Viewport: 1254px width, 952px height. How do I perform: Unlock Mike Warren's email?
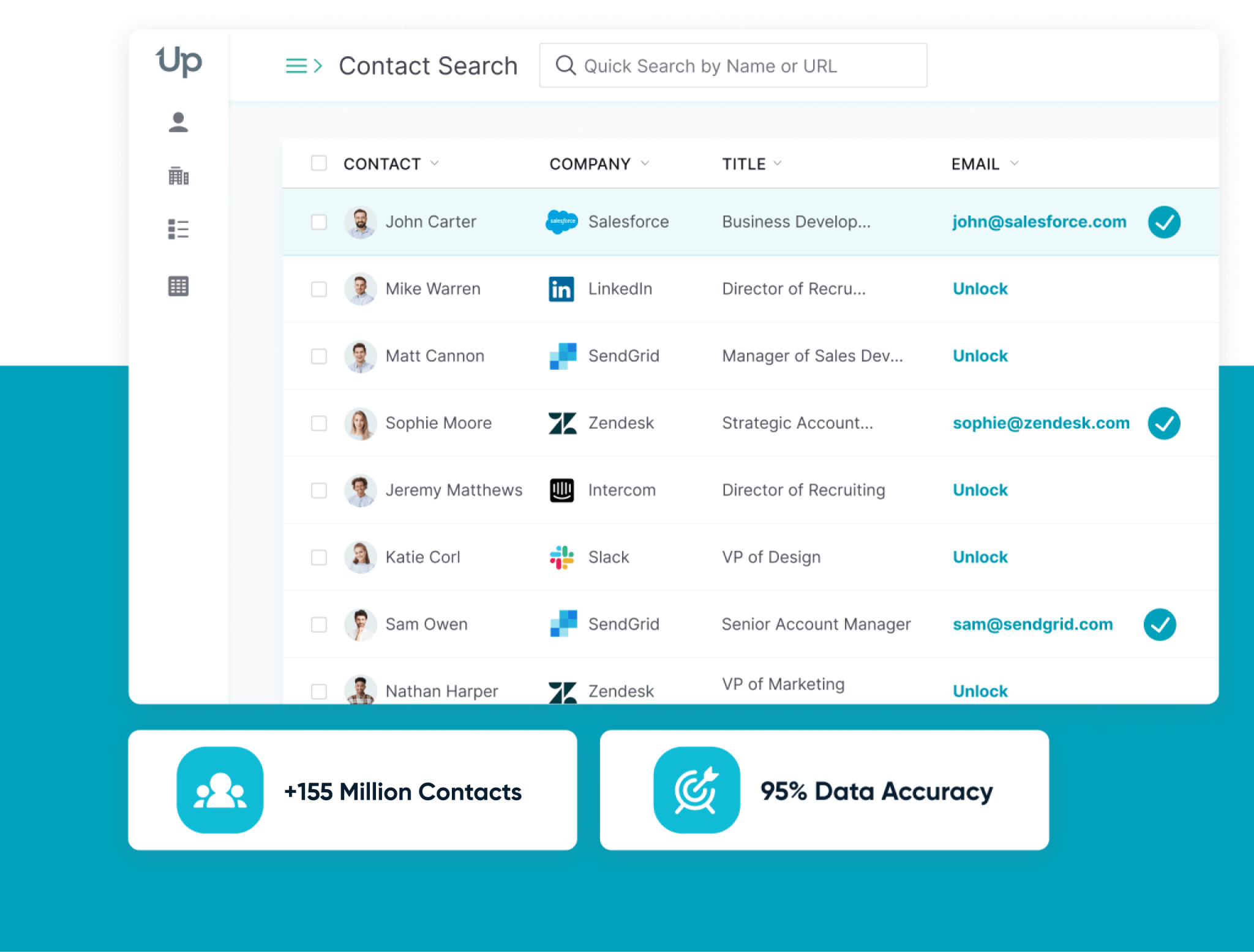[980, 289]
